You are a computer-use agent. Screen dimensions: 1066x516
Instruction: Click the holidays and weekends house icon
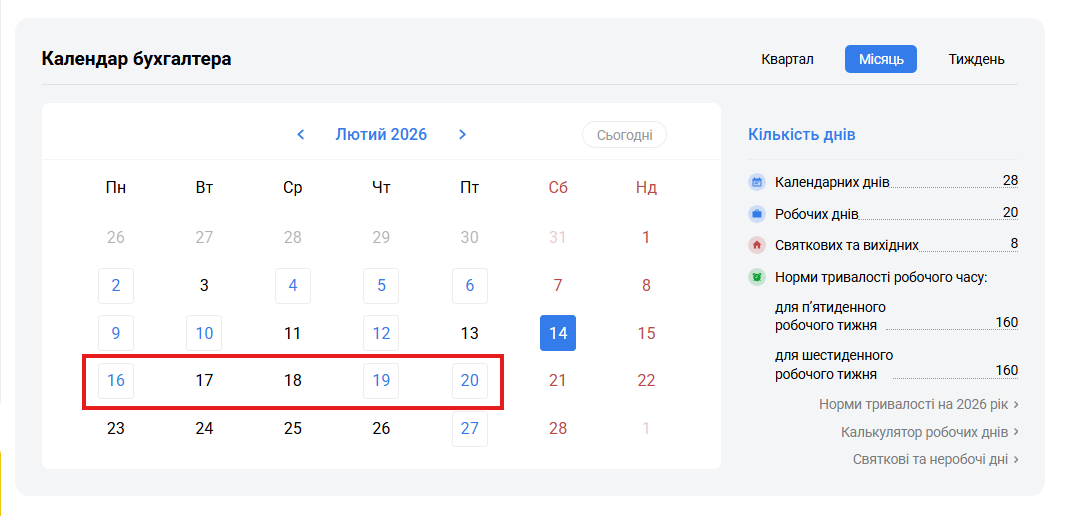(x=757, y=245)
